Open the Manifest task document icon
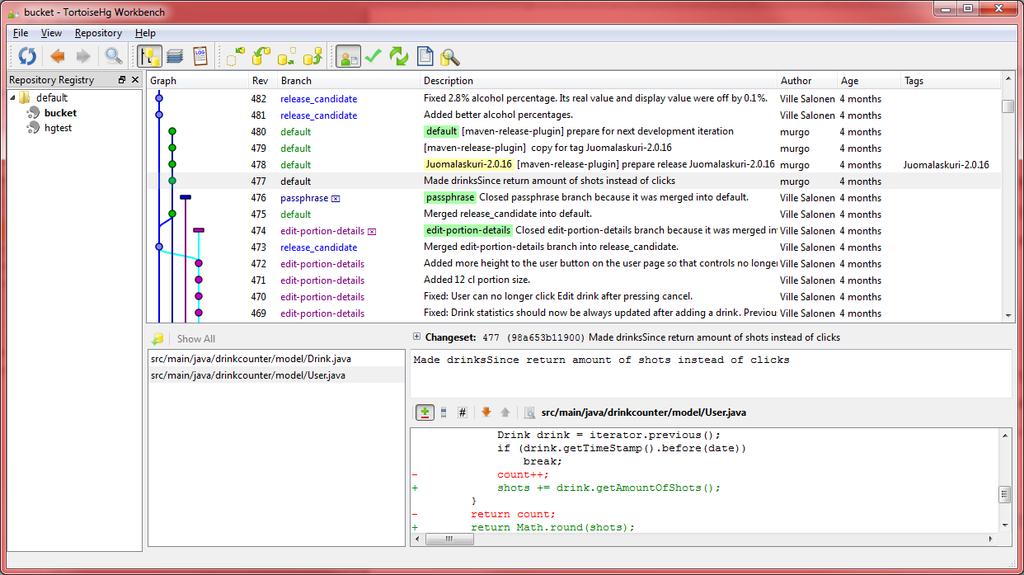Viewport: 1024px width, 575px height. pos(425,57)
